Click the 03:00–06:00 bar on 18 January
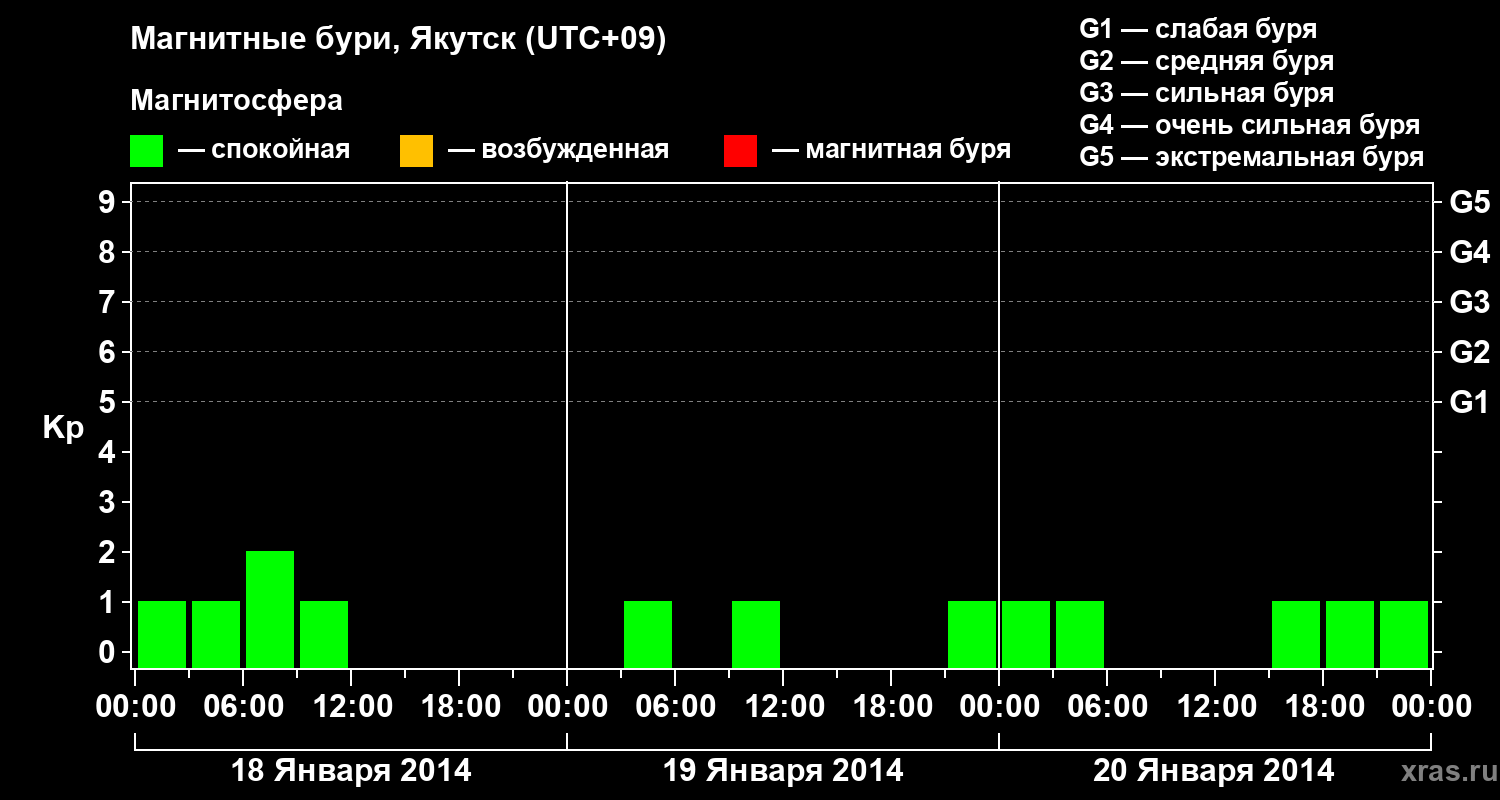The height and width of the screenshot is (800, 1500). (x=216, y=634)
